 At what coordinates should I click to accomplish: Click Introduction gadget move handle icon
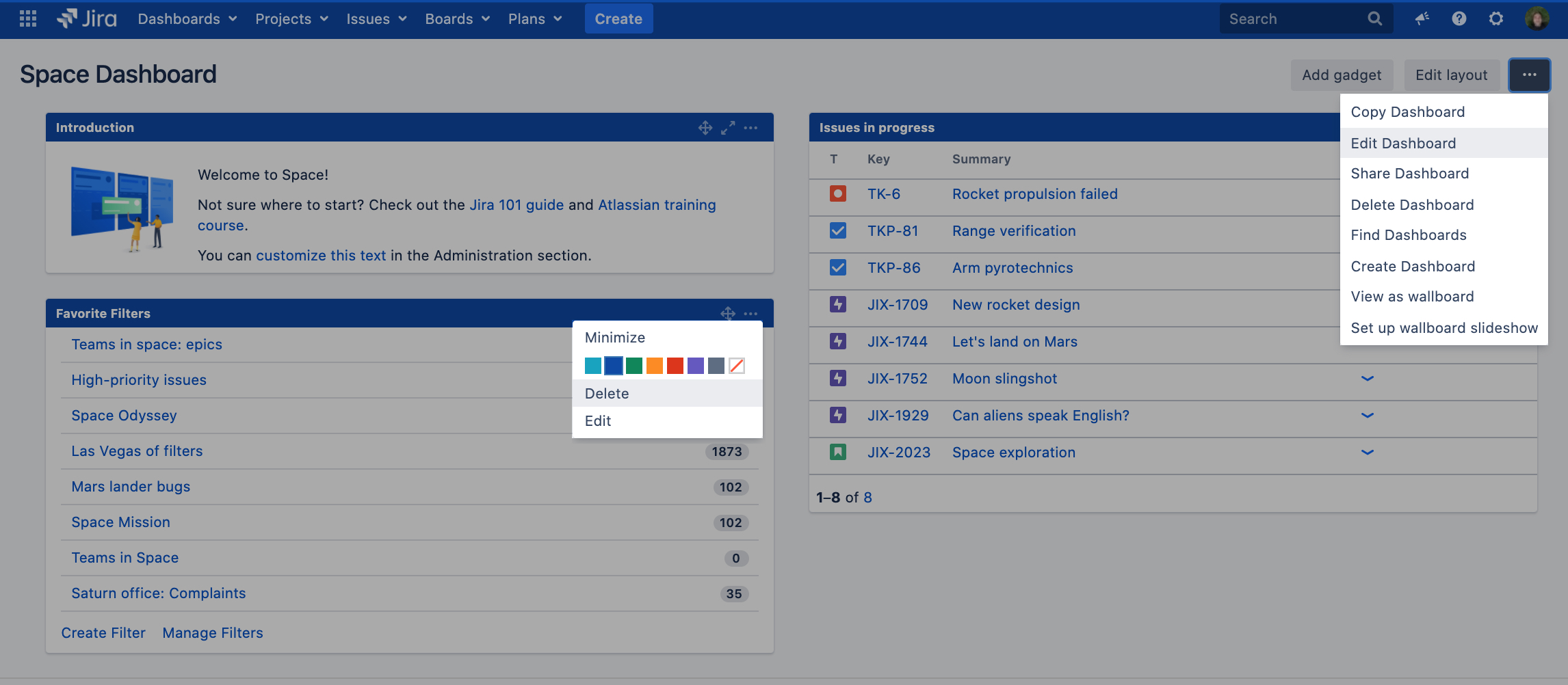(705, 128)
